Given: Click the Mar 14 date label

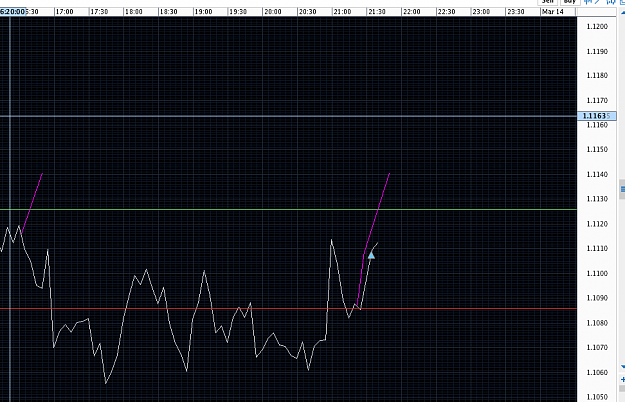Looking at the screenshot, I should click(x=552, y=12).
